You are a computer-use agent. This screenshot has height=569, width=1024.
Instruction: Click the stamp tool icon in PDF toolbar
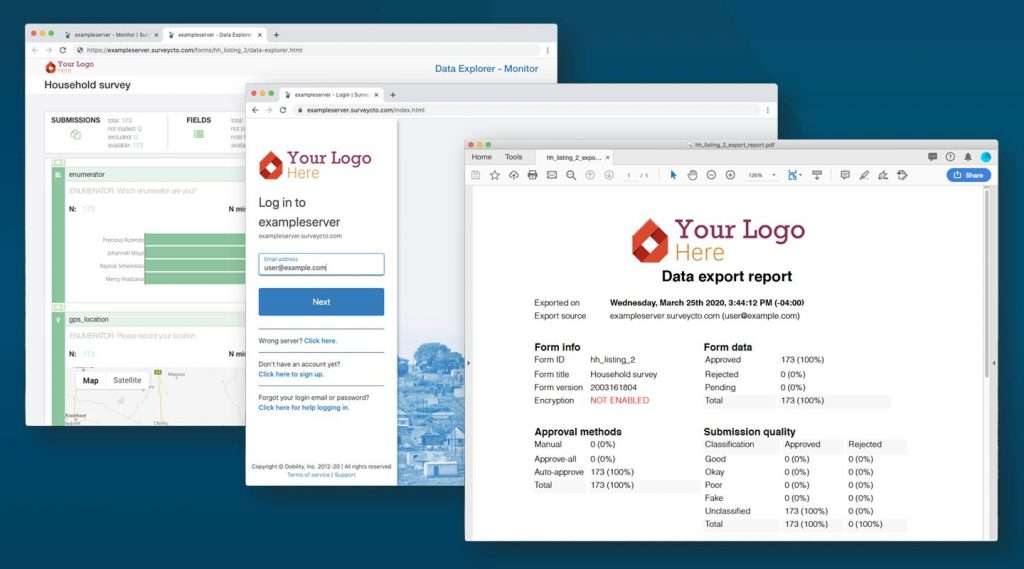coord(903,175)
